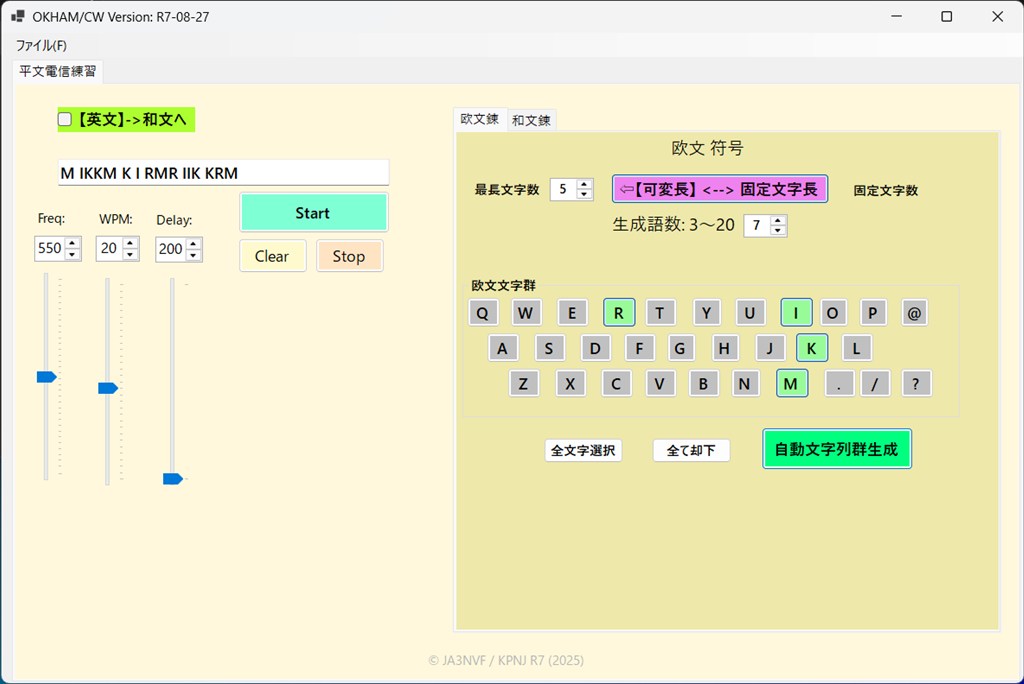Click the 自動文字列群生成 button

[836, 450]
